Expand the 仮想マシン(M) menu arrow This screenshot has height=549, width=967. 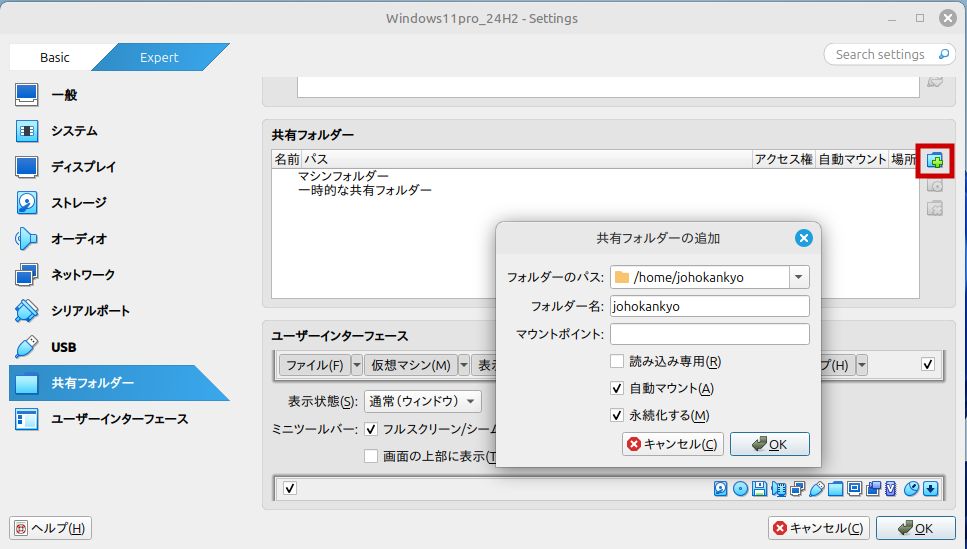(464, 365)
